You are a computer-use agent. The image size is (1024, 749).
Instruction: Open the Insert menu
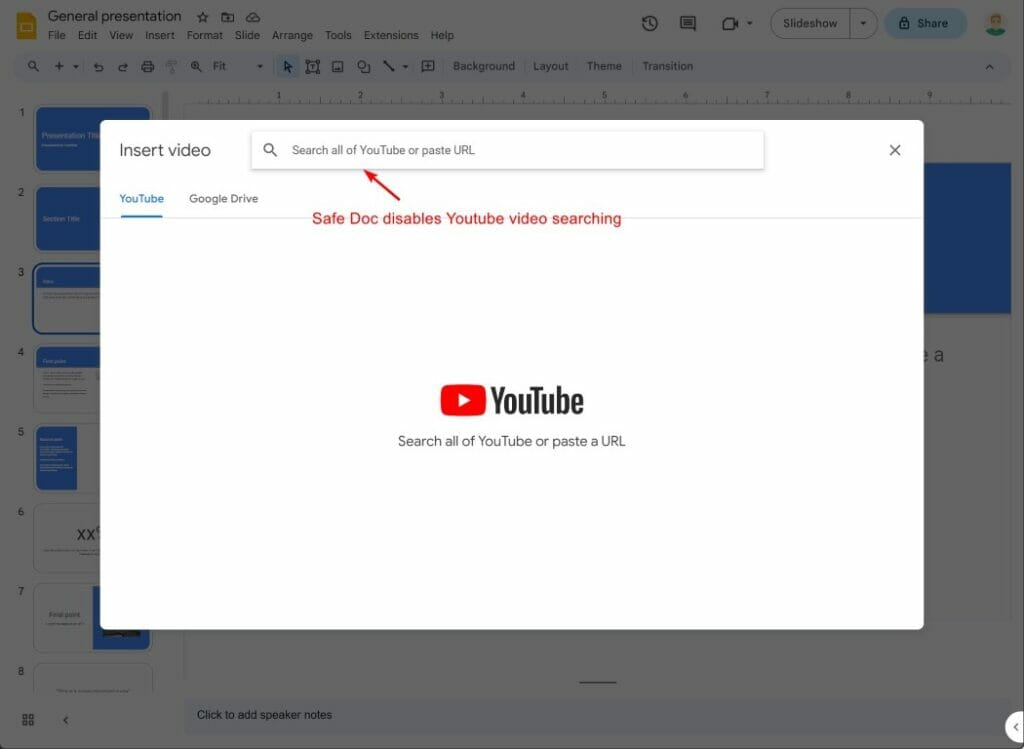click(x=160, y=34)
